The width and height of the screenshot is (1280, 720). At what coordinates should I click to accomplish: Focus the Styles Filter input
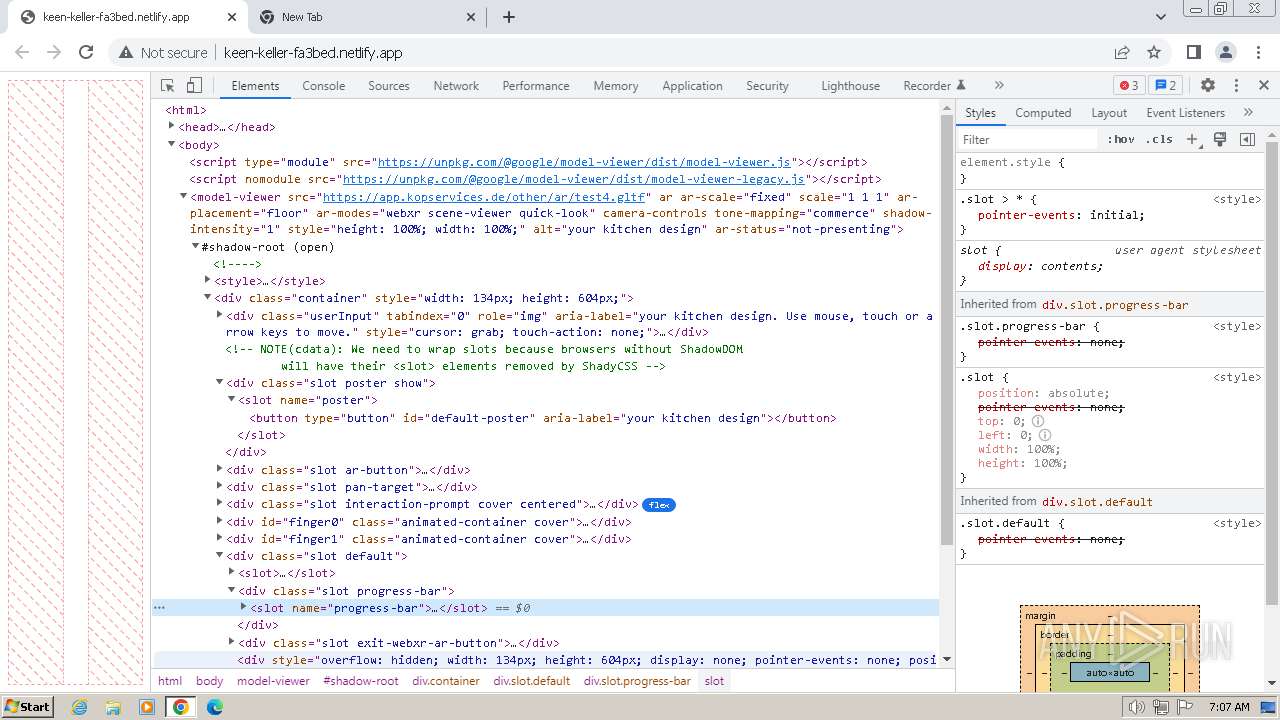pos(1028,140)
